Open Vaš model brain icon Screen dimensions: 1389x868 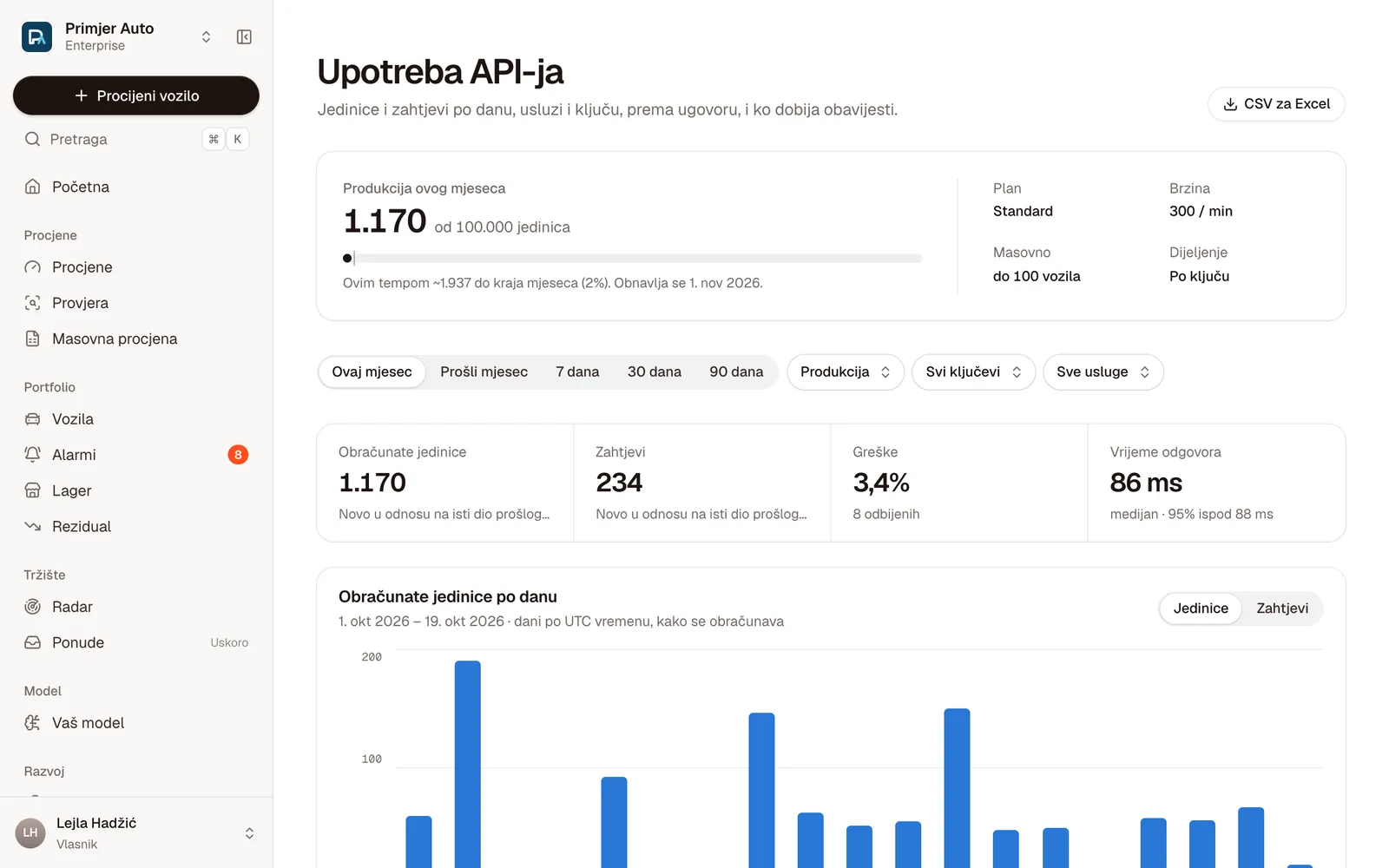pyautogui.click(x=33, y=723)
